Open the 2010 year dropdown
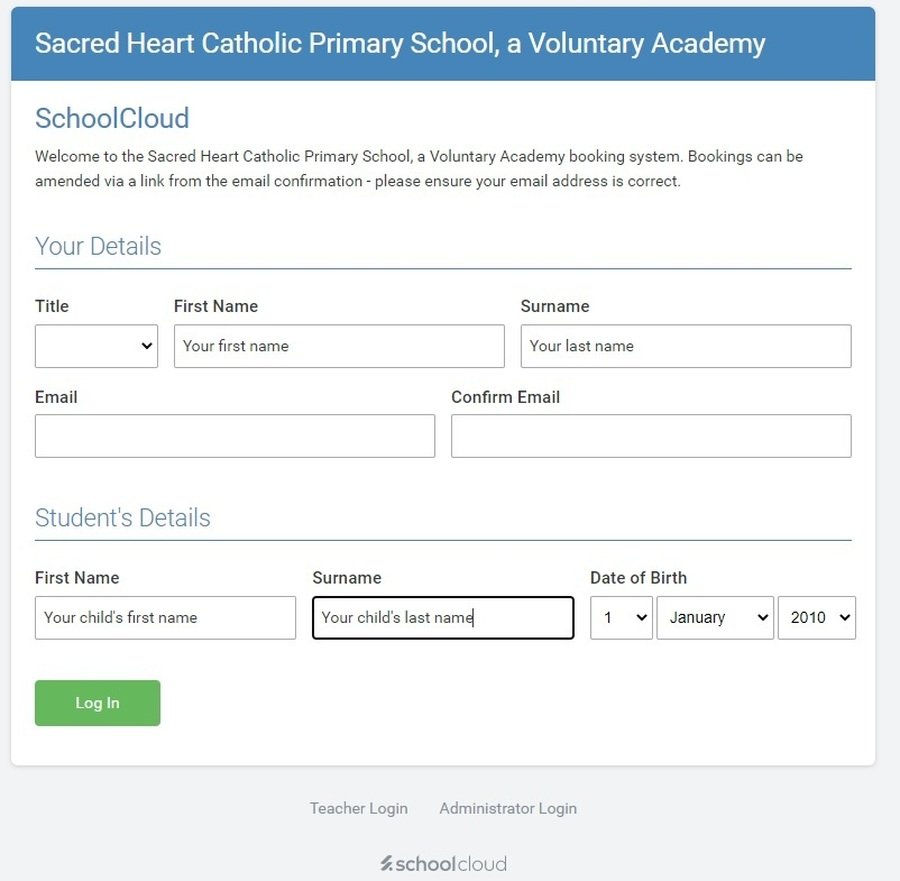Screen dimensions: 900x881 point(817,618)
